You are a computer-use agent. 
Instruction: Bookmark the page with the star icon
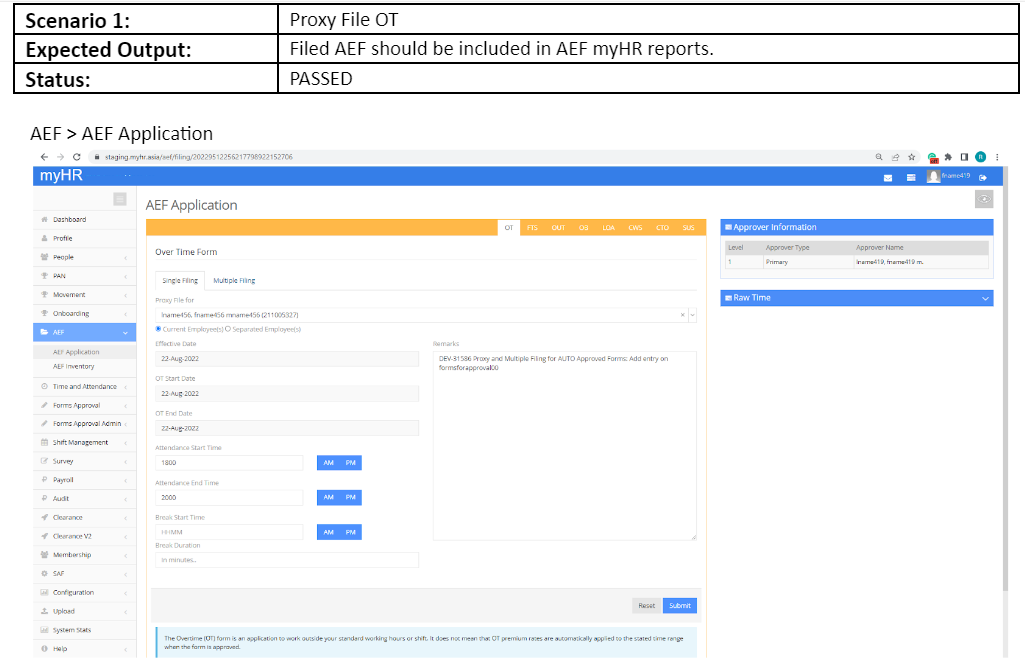(912, 157)
